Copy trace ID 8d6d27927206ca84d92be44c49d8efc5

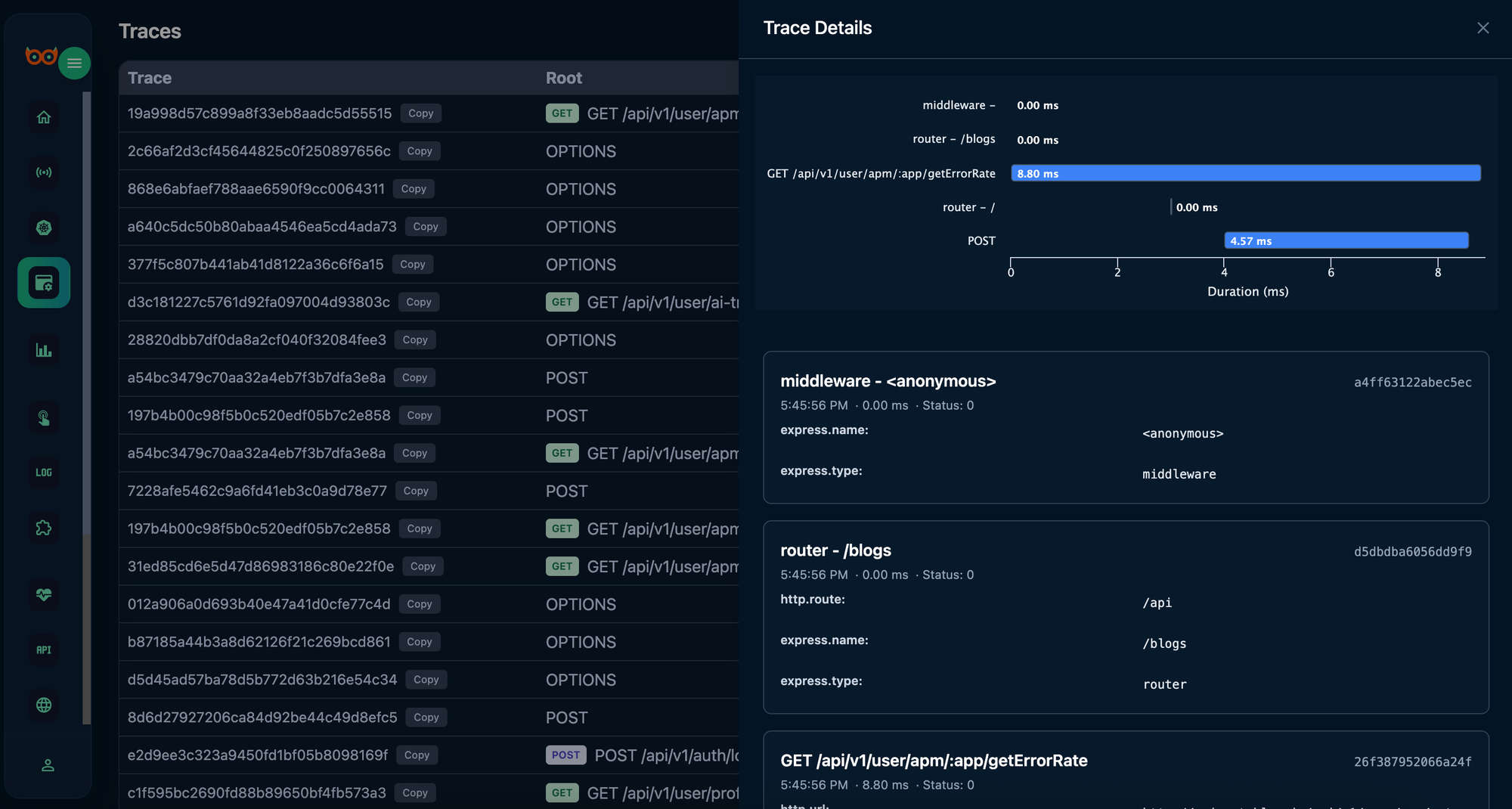tap(426, 718)
